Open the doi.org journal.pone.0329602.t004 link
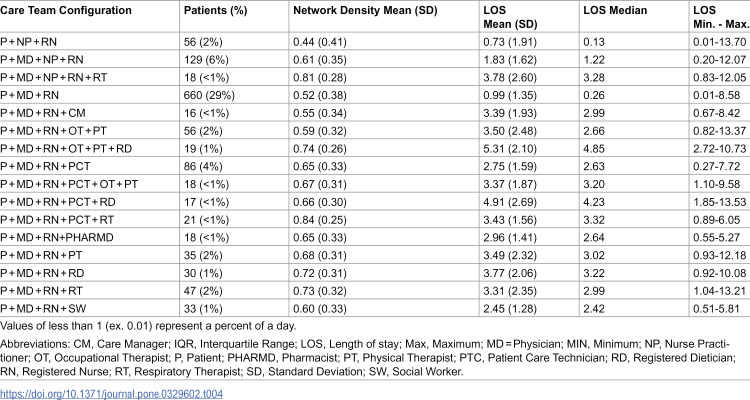The width and height of the screenshot is (750, 400). click(111, 394)
